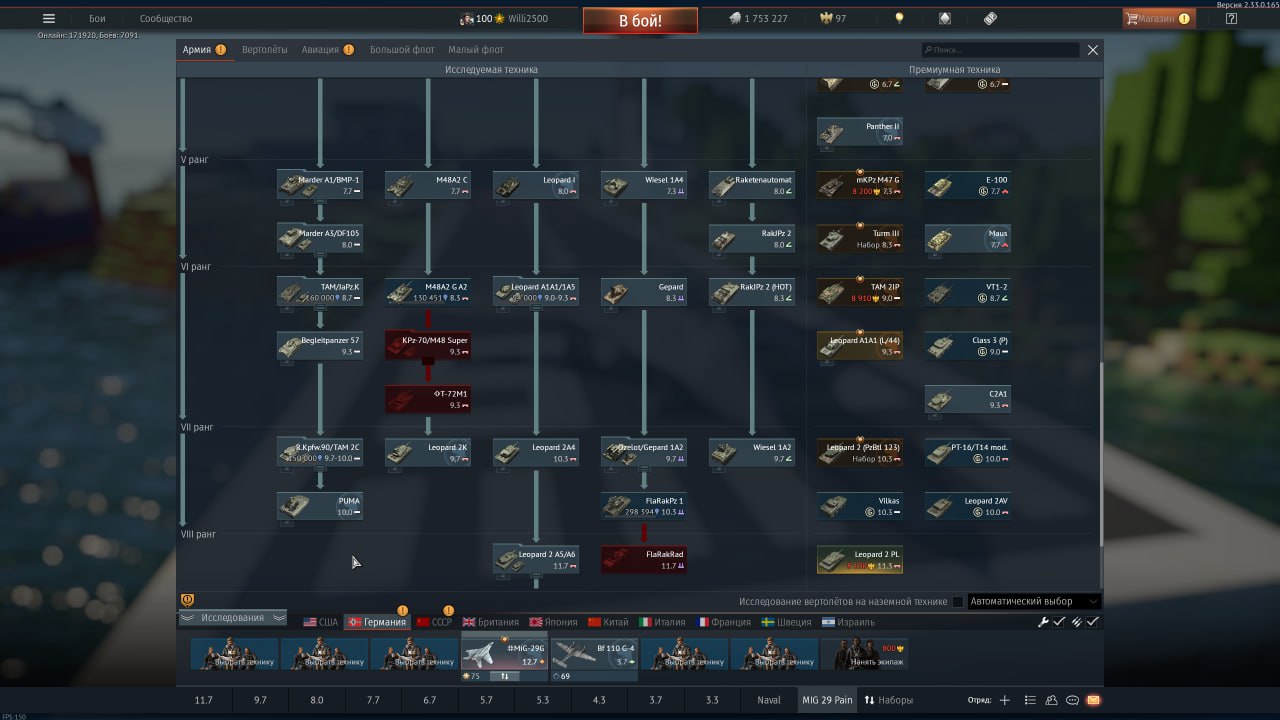Select the Leopard 2 PL premium tank
The width and height of the screenshot is (1280, 720).
click(x=860, y=560)
